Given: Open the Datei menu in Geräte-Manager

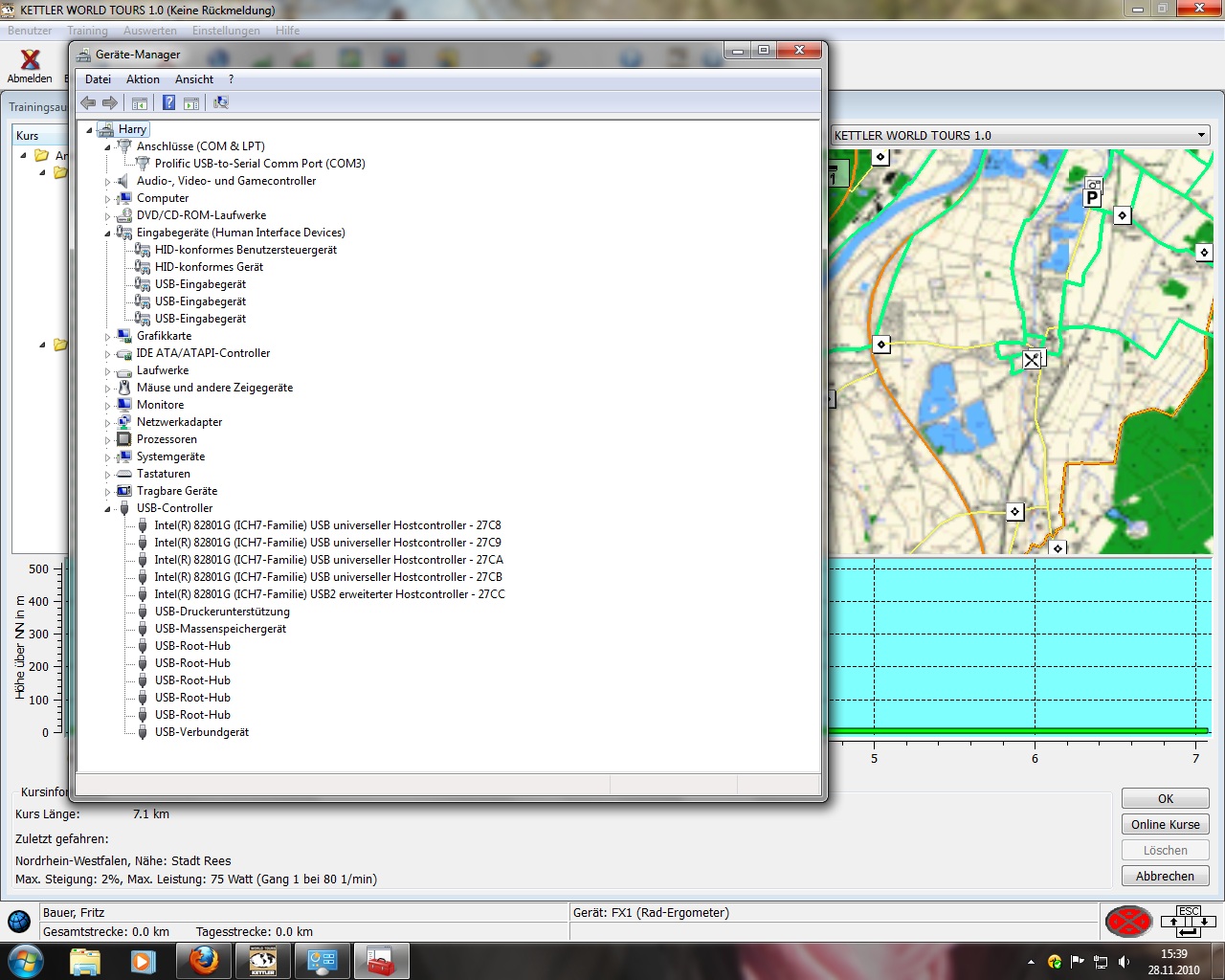Looking at the screenshot, I should 98,79.
